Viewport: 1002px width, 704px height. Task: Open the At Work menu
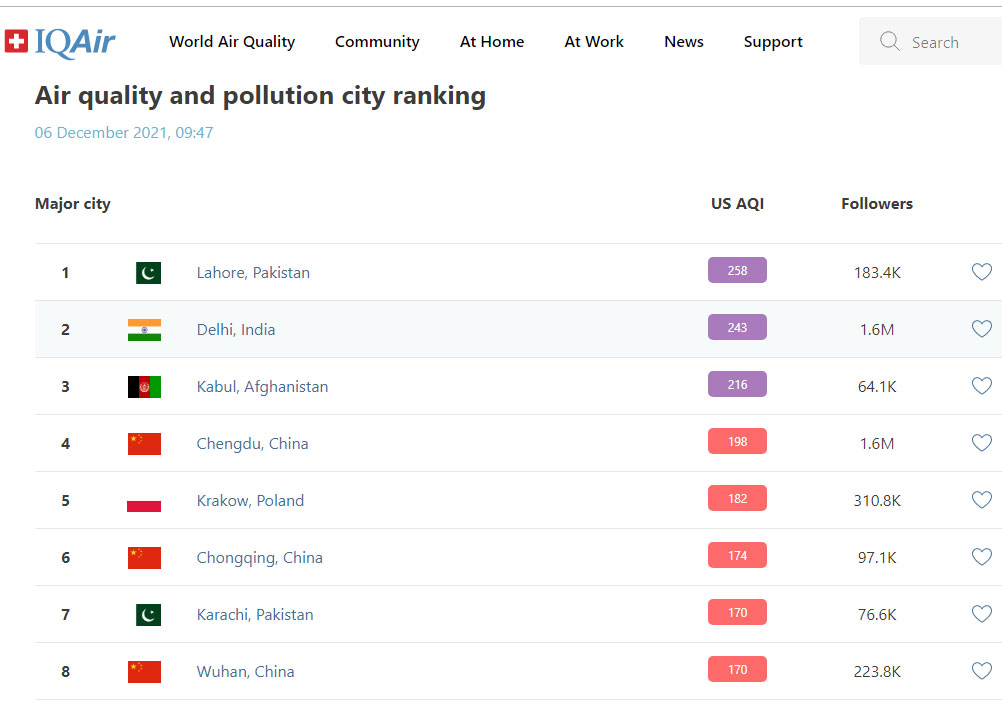pyautogui.click(x=594, y=42)
